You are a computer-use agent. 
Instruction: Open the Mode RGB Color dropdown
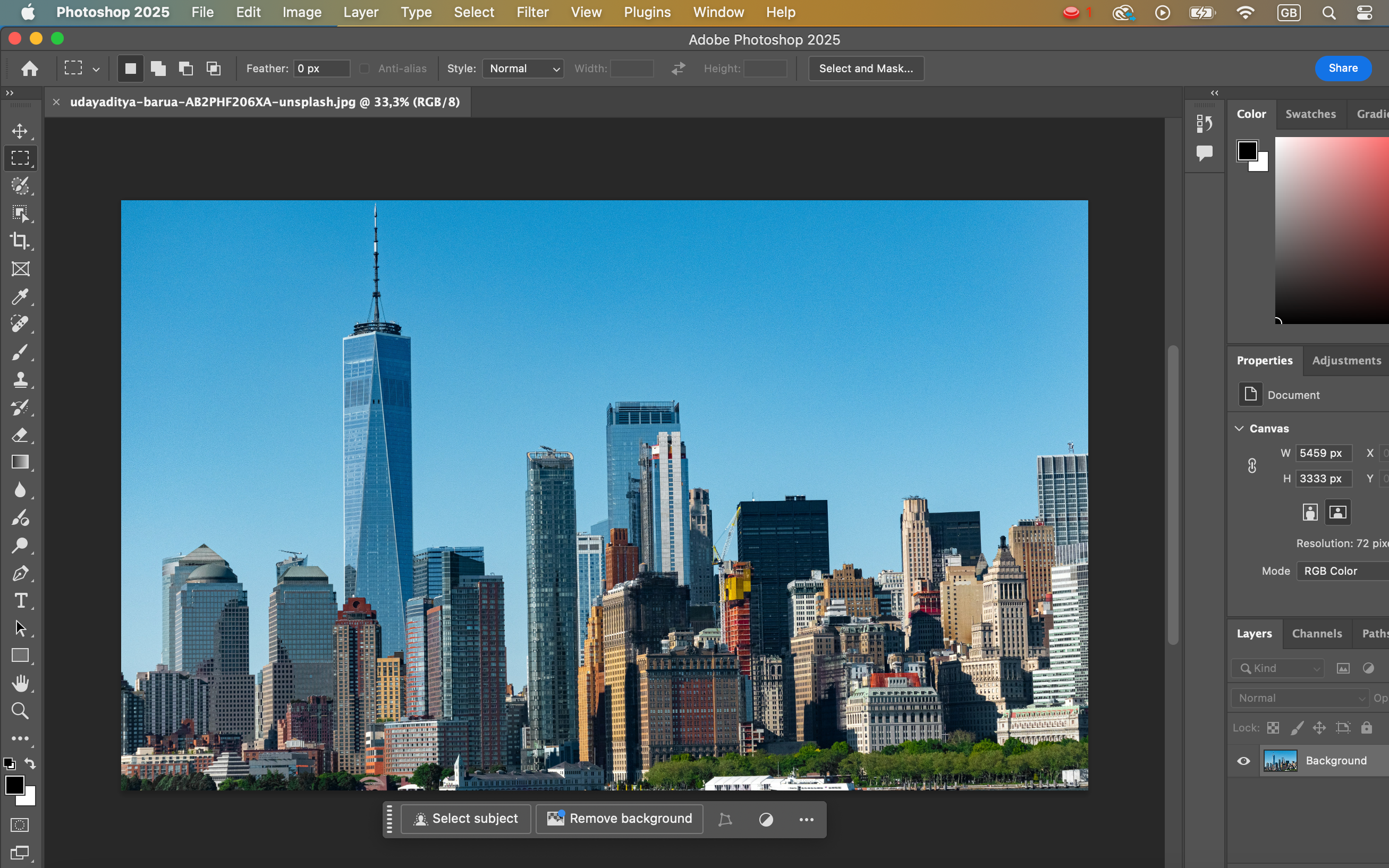1341,571
